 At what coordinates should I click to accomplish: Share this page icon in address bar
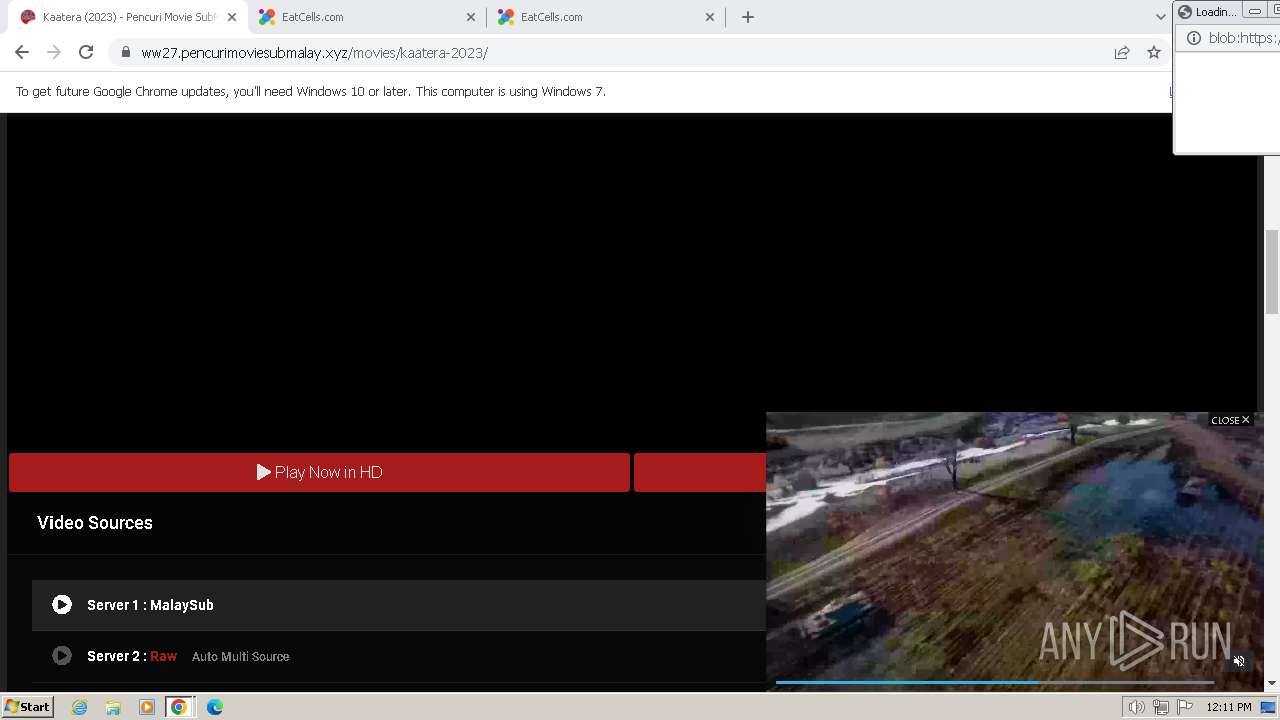(1122, 53)
